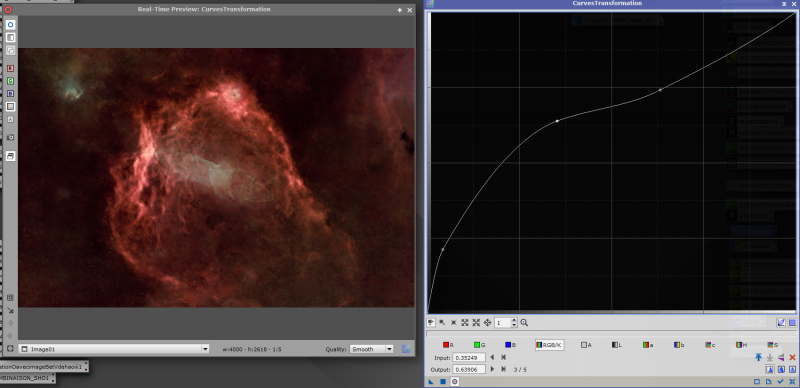Screen dimensions: 800x388
Task: Select the curve point near bottom left
Action: coord(442,250)
